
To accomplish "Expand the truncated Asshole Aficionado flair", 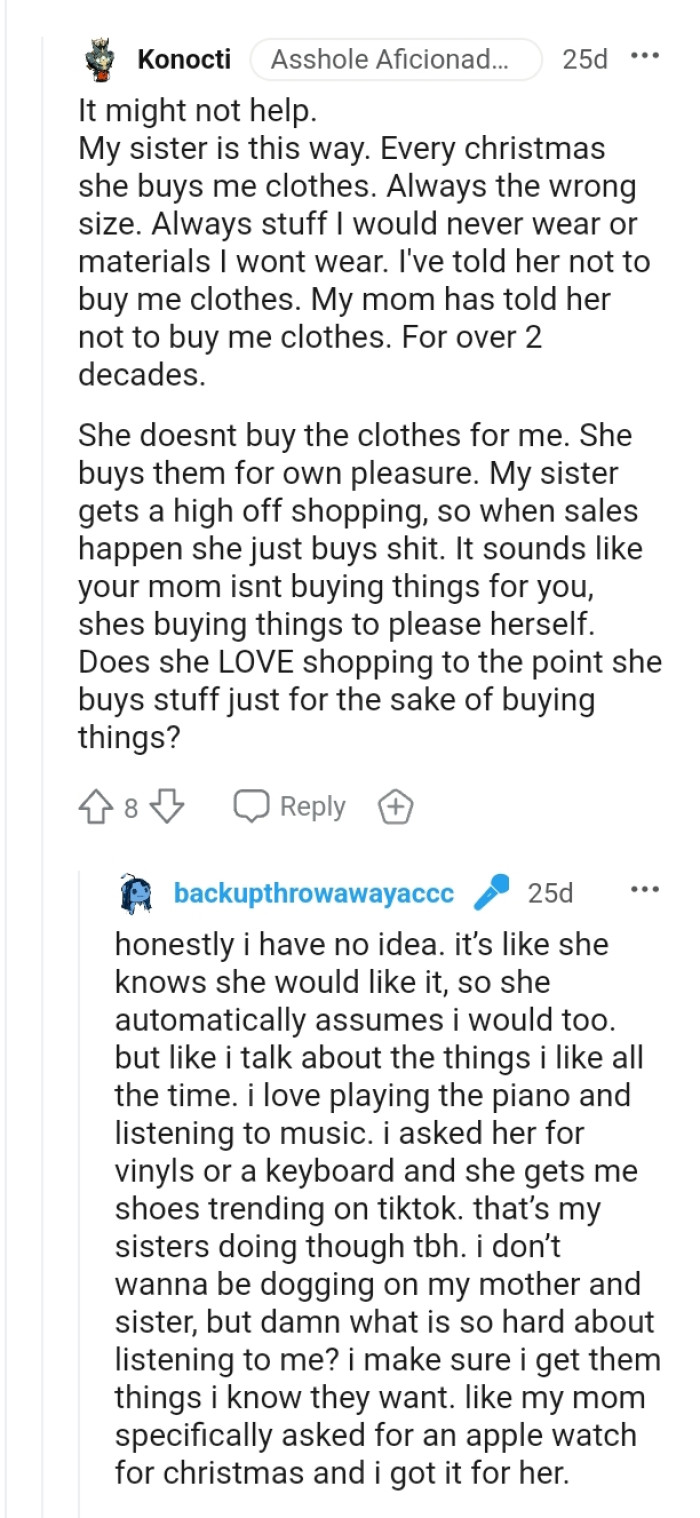I will [x=396, y=59].
